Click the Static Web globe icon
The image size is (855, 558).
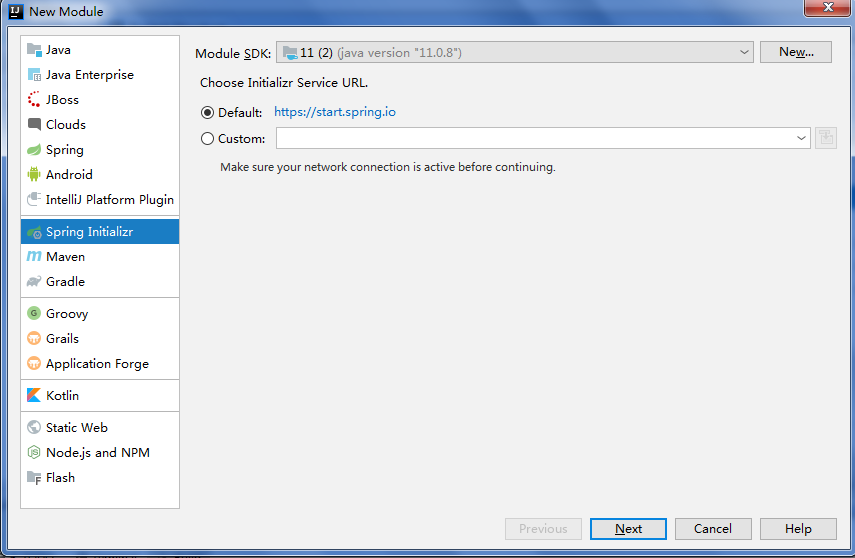point(34,427)
